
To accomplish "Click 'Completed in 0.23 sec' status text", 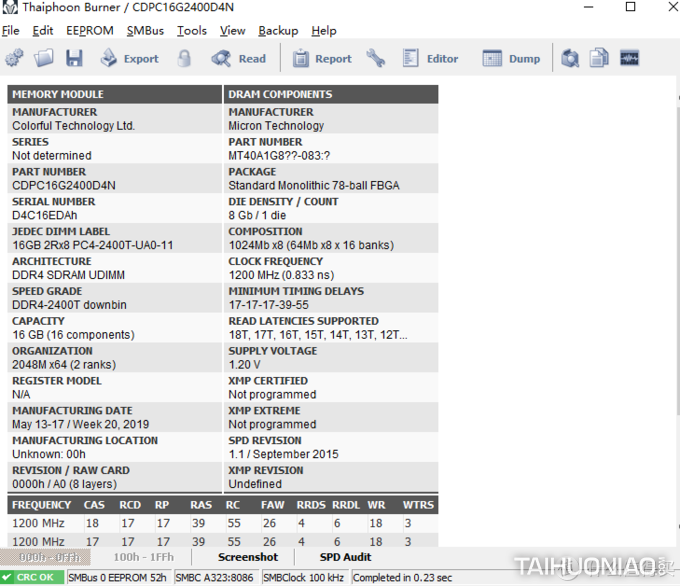I will coord(402,577).
